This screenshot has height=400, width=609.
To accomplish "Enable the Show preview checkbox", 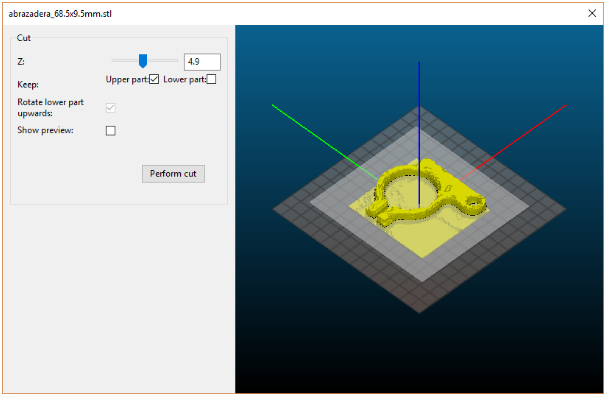I will pyautogui.click(x=111, y=130).
